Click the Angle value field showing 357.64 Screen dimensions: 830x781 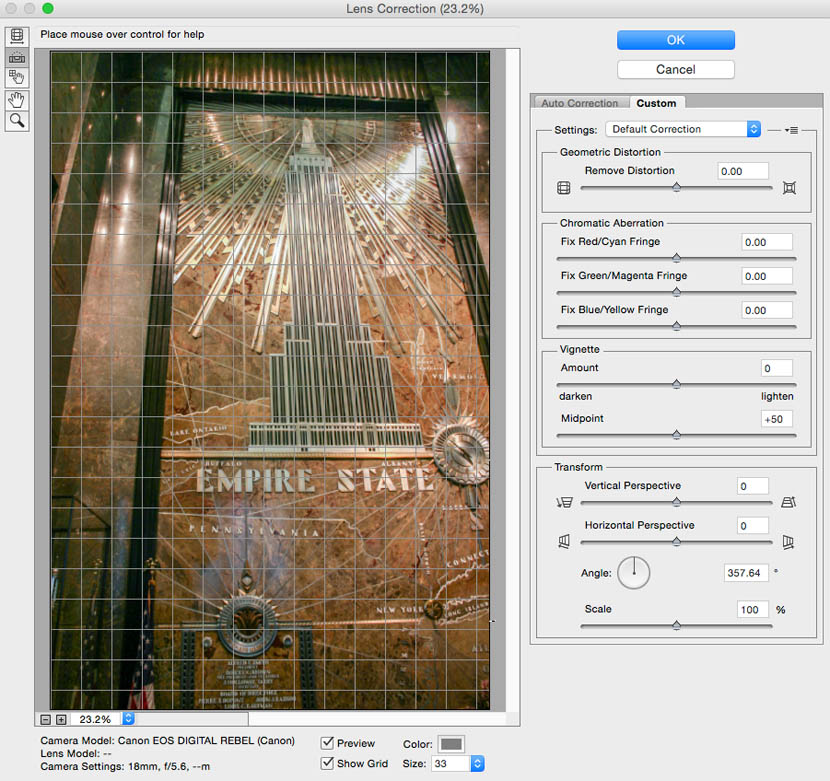click(746, 573)
